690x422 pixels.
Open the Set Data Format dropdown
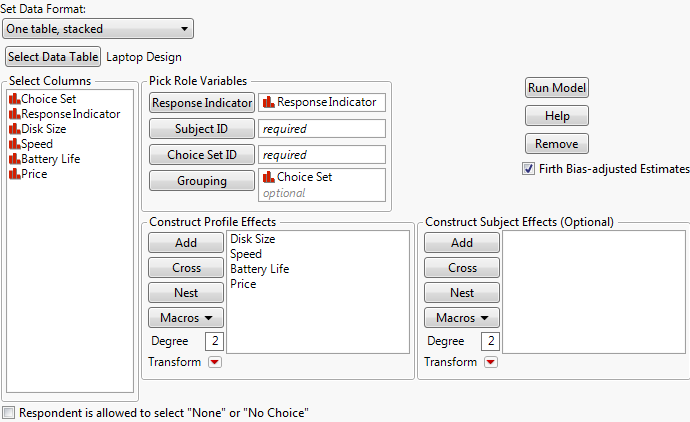click(x=97, y=29)
